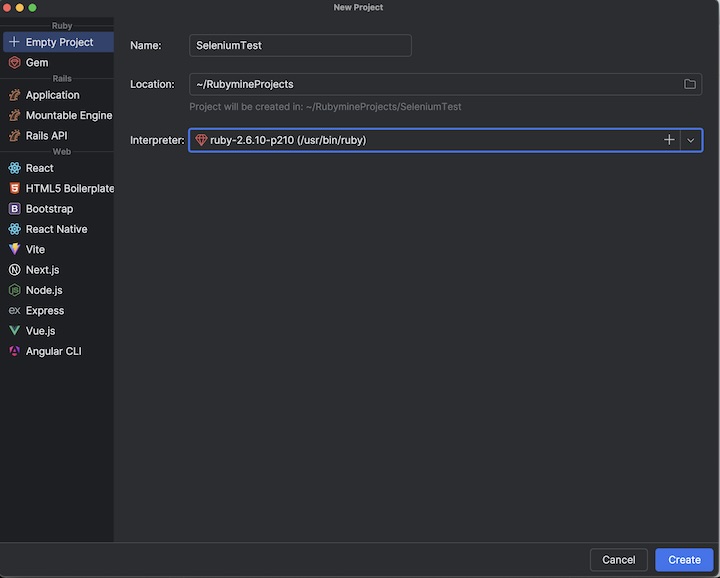Click the Vite project icon
Viewport: 720px width, 578px height.
pyautogui.click(x=14, y=249)
